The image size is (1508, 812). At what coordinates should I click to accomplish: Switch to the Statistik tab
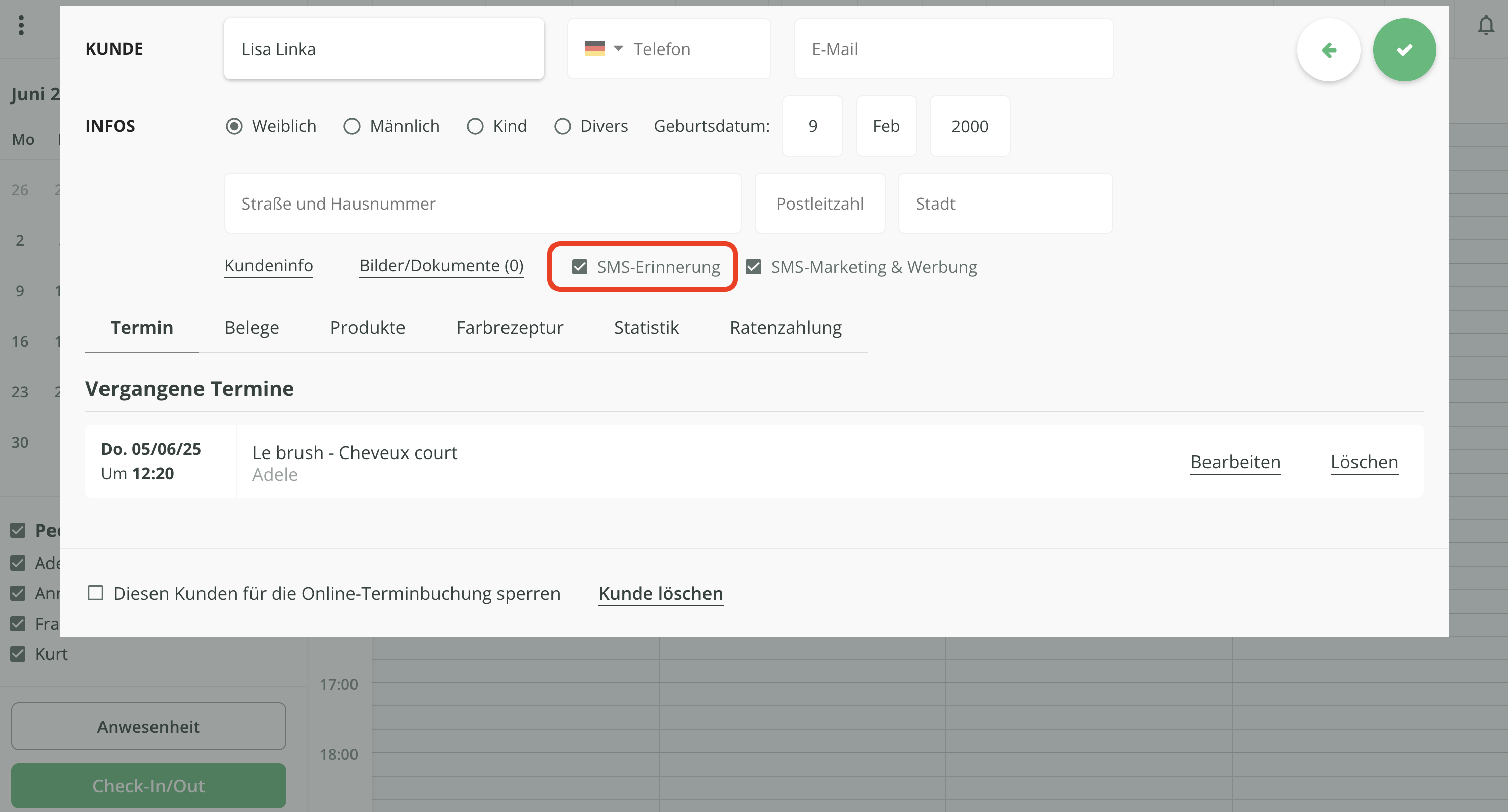pos(646,327)
